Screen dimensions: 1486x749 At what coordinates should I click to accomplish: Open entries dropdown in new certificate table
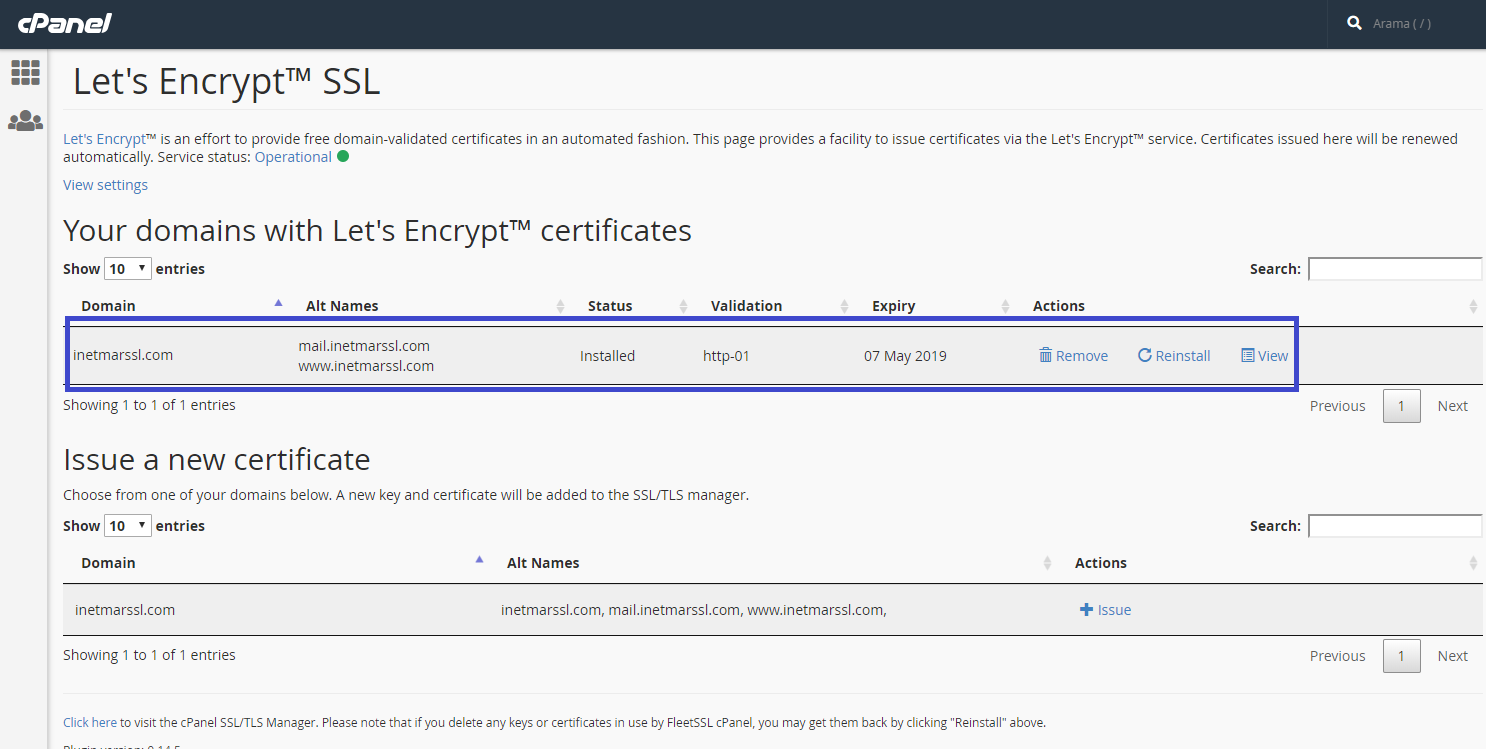[x=128, y=526]
